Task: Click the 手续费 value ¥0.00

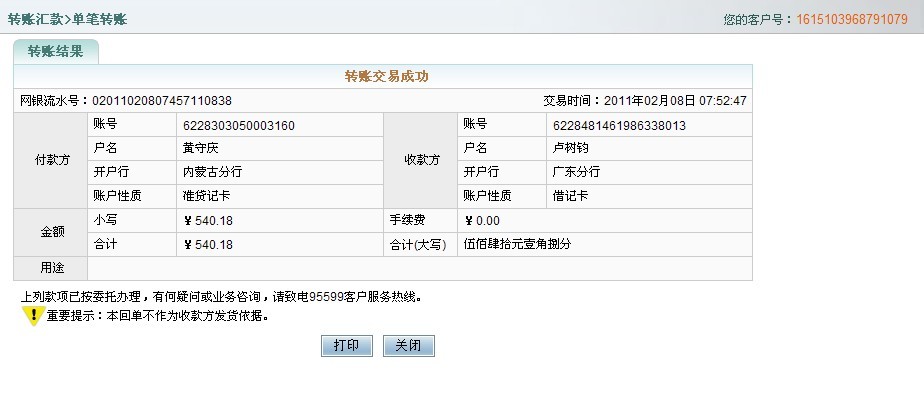Action: (x=482, y=220)
